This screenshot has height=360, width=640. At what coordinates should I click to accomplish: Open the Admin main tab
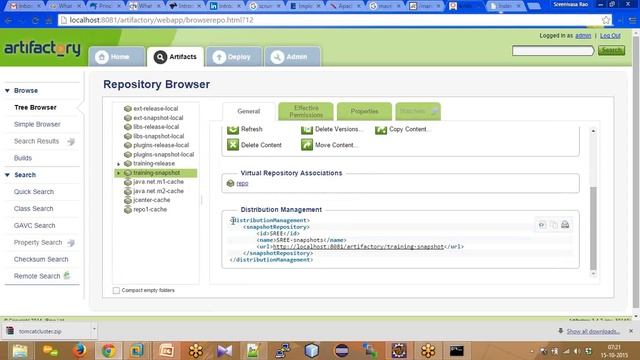pyautogui.click(x=292, y=57)
